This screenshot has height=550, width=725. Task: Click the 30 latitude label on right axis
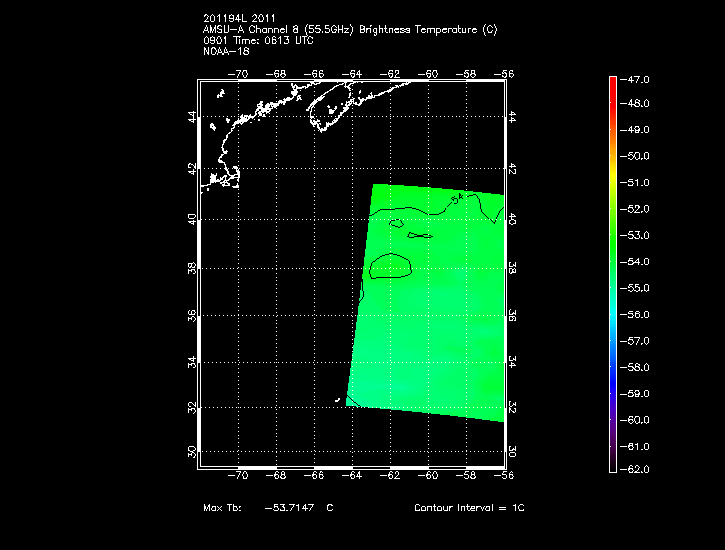[x=513, y=452]
